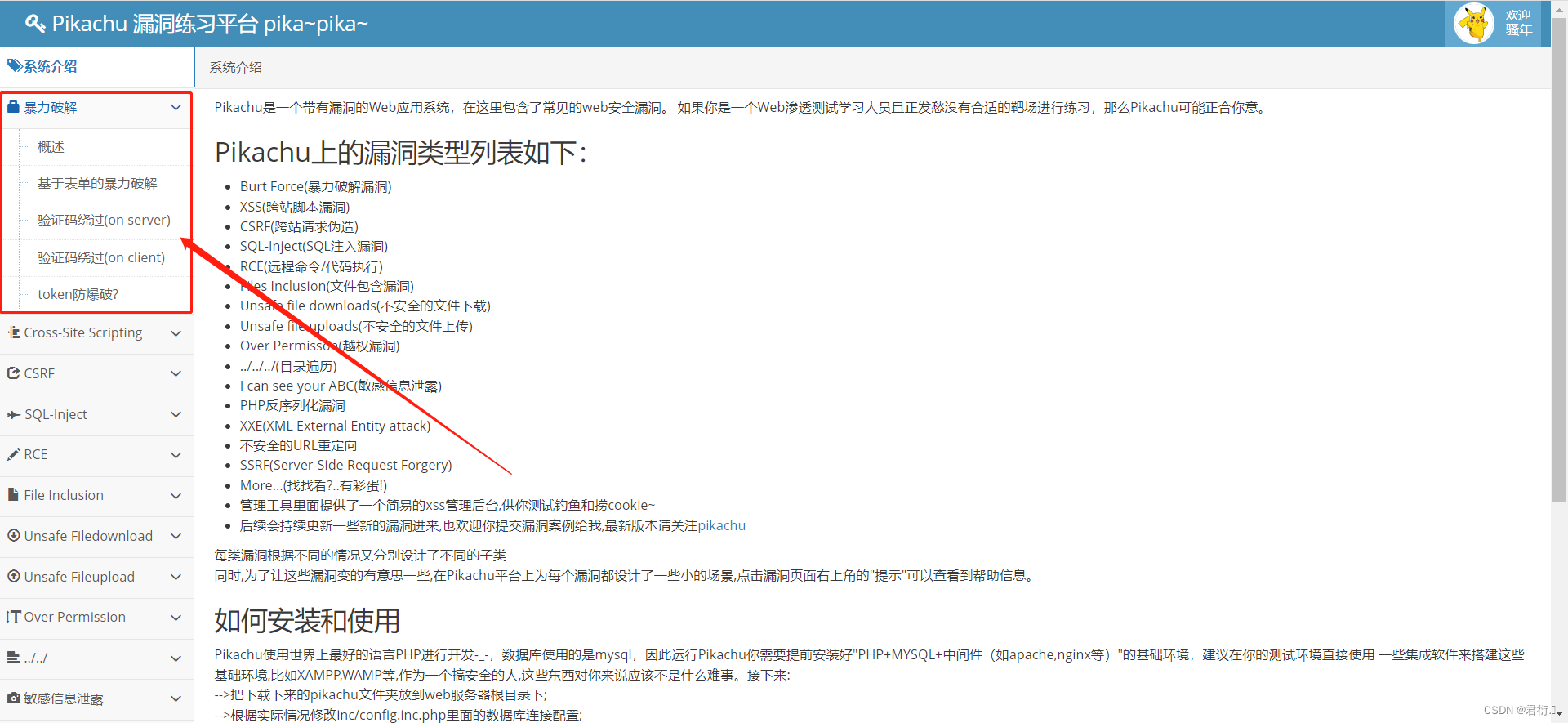This screenshot has height=723, width=1568.
Task: Select 基于表单的暴力破解 submenu item
Action: pos(97,184)
